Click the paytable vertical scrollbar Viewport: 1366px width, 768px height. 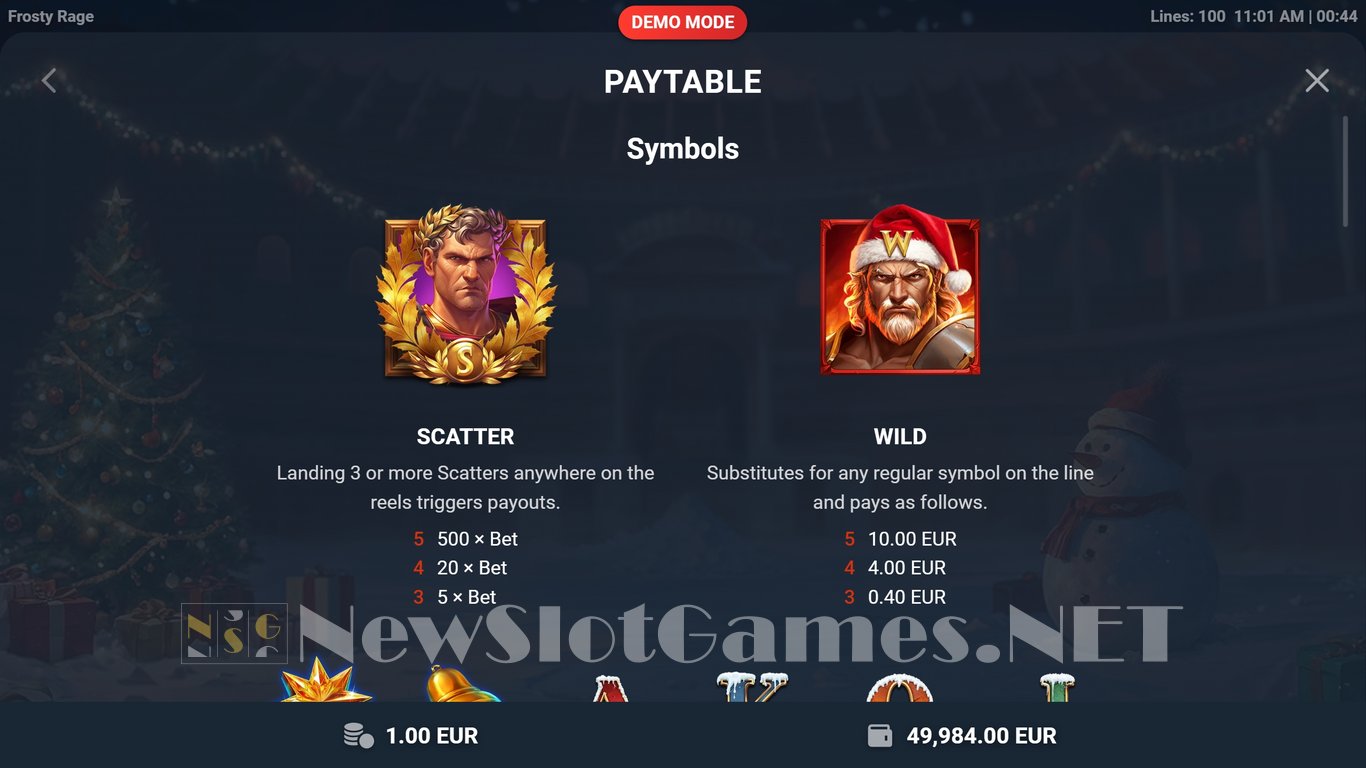click(1345, 172)
